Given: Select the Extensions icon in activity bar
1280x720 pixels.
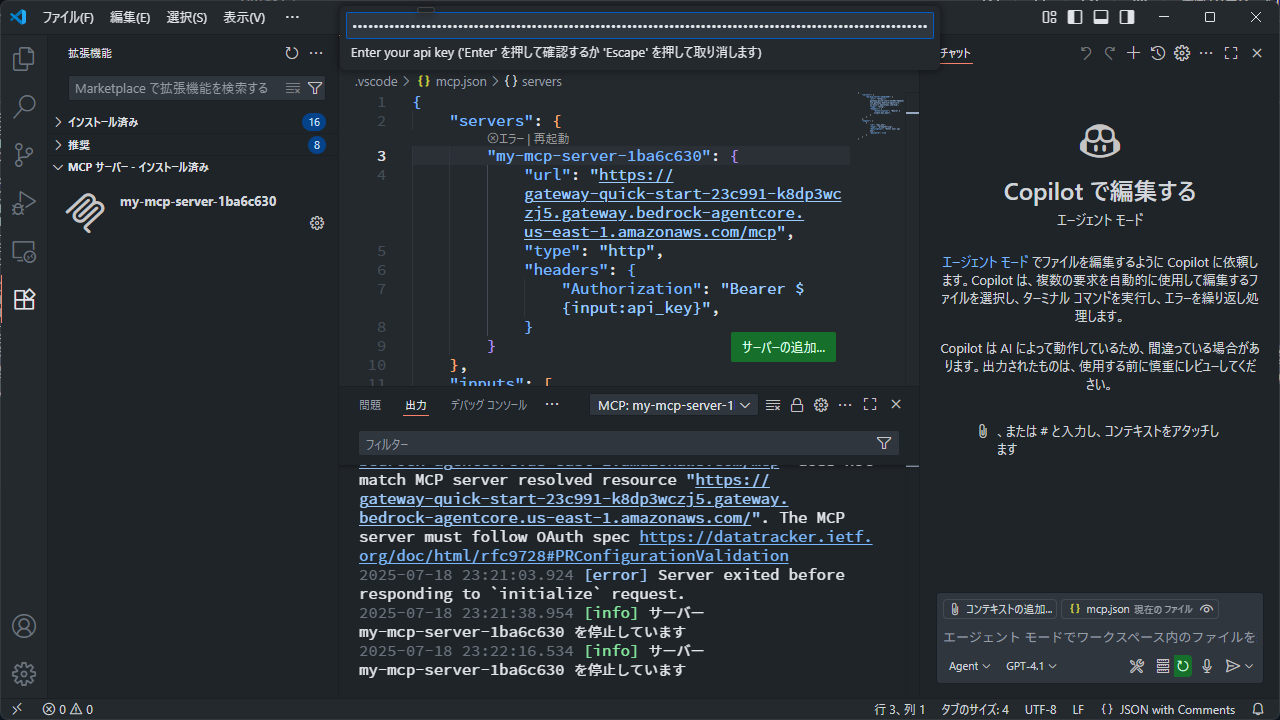Looking at the screenshot, I should (x=24, y=299).
